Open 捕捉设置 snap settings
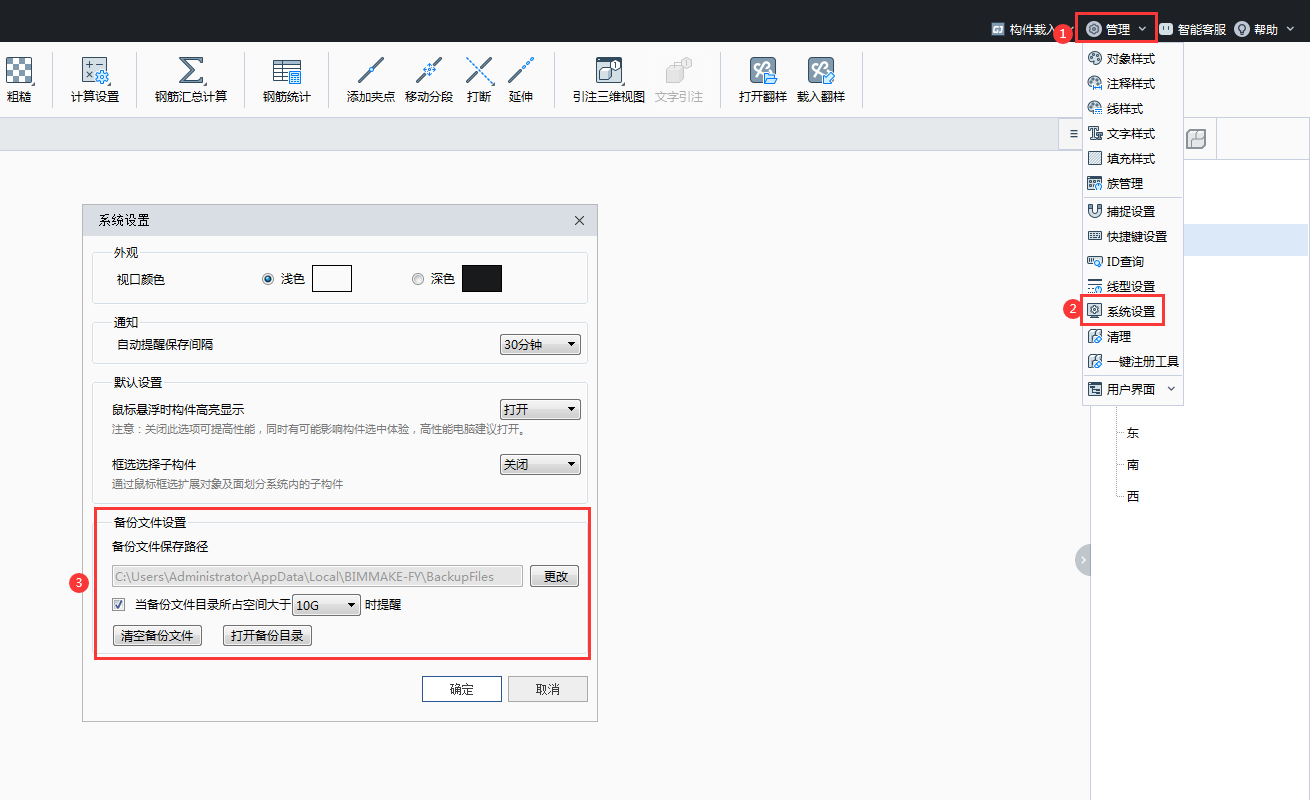The image size is (1310, 800). tap(1133, 211)
